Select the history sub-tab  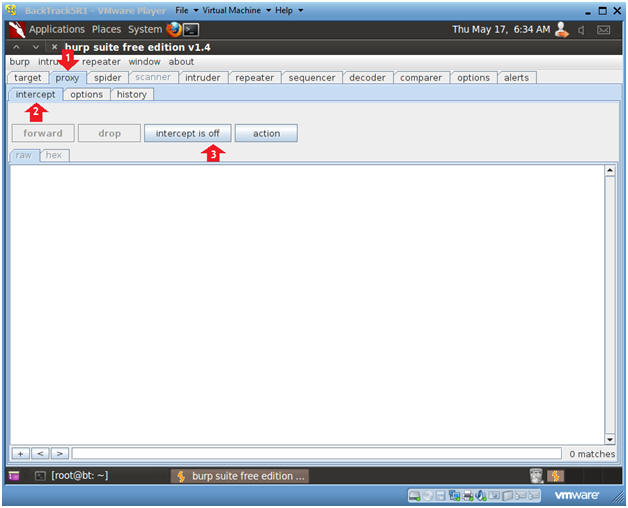point(131,95)
